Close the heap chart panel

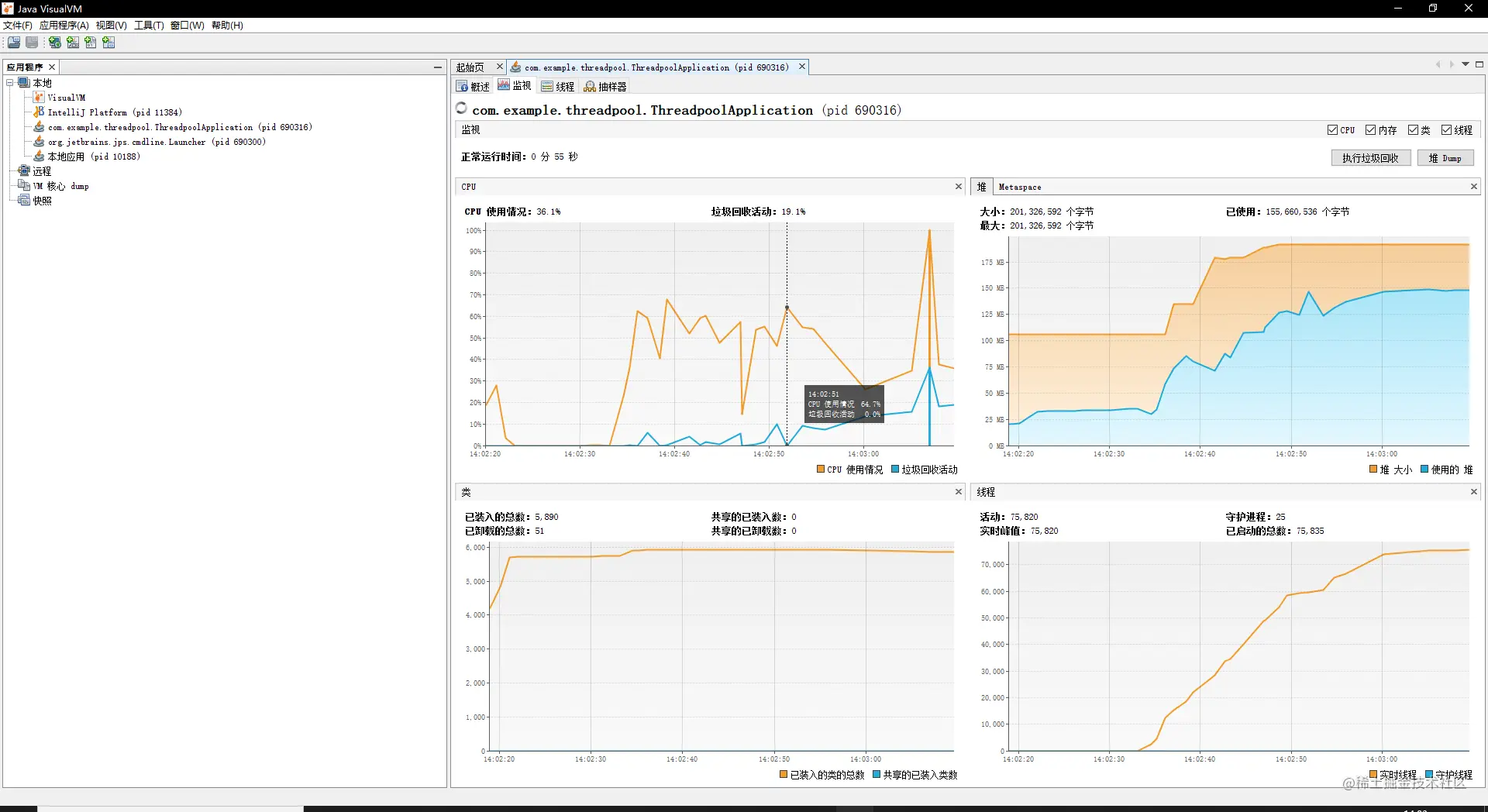tap(1474, 187)
